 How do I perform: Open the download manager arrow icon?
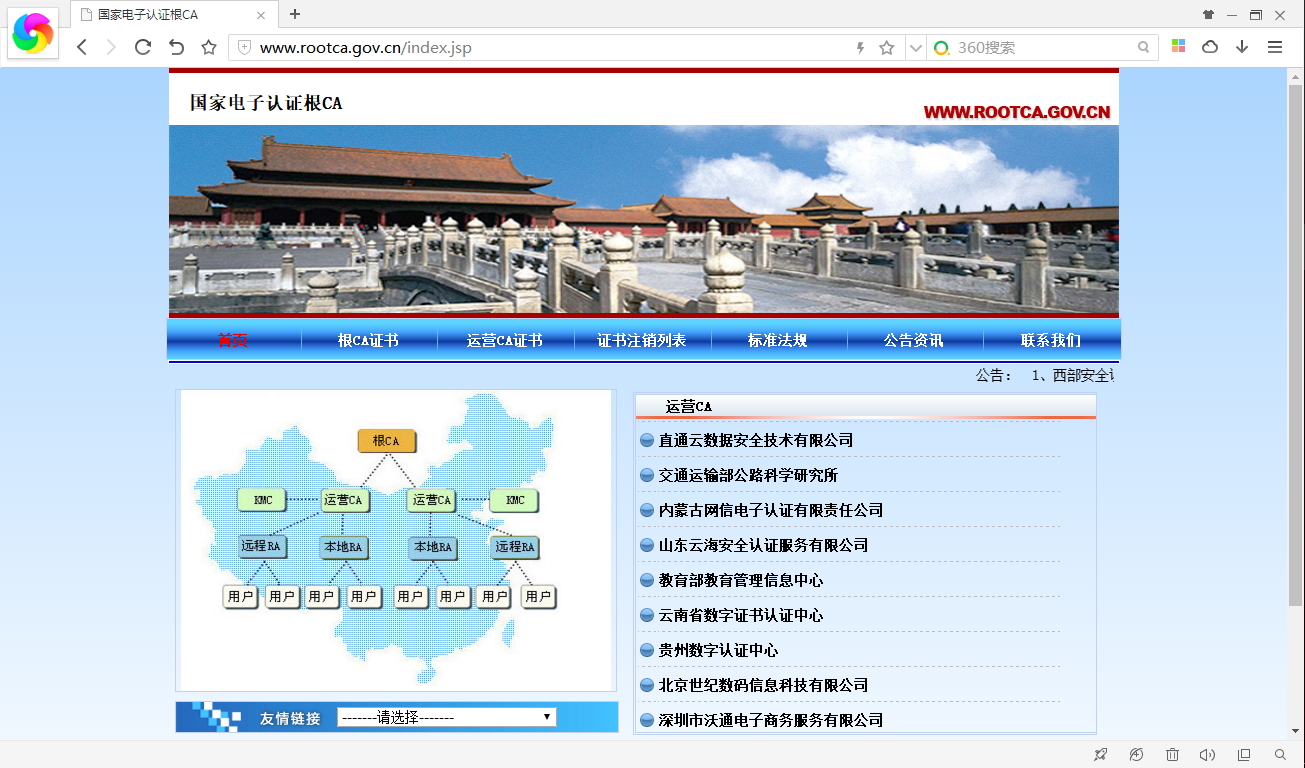tap(1243, 46)
